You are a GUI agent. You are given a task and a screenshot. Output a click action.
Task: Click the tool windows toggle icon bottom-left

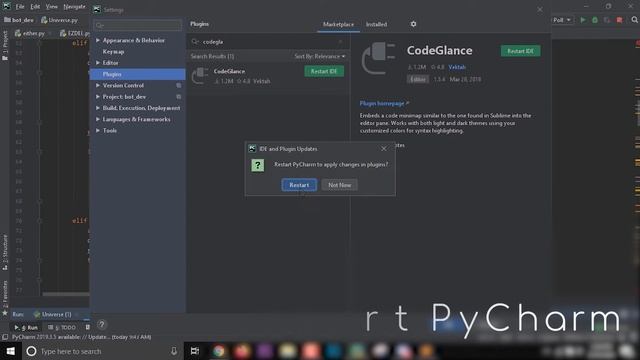coord(5,337)
